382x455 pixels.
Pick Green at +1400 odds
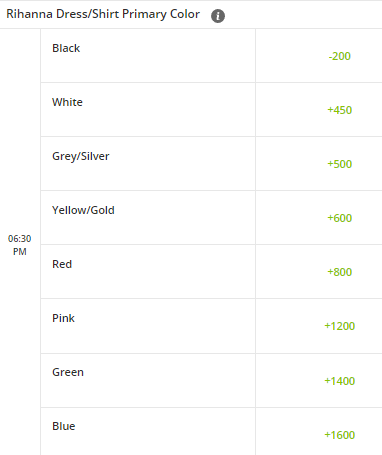339,381
